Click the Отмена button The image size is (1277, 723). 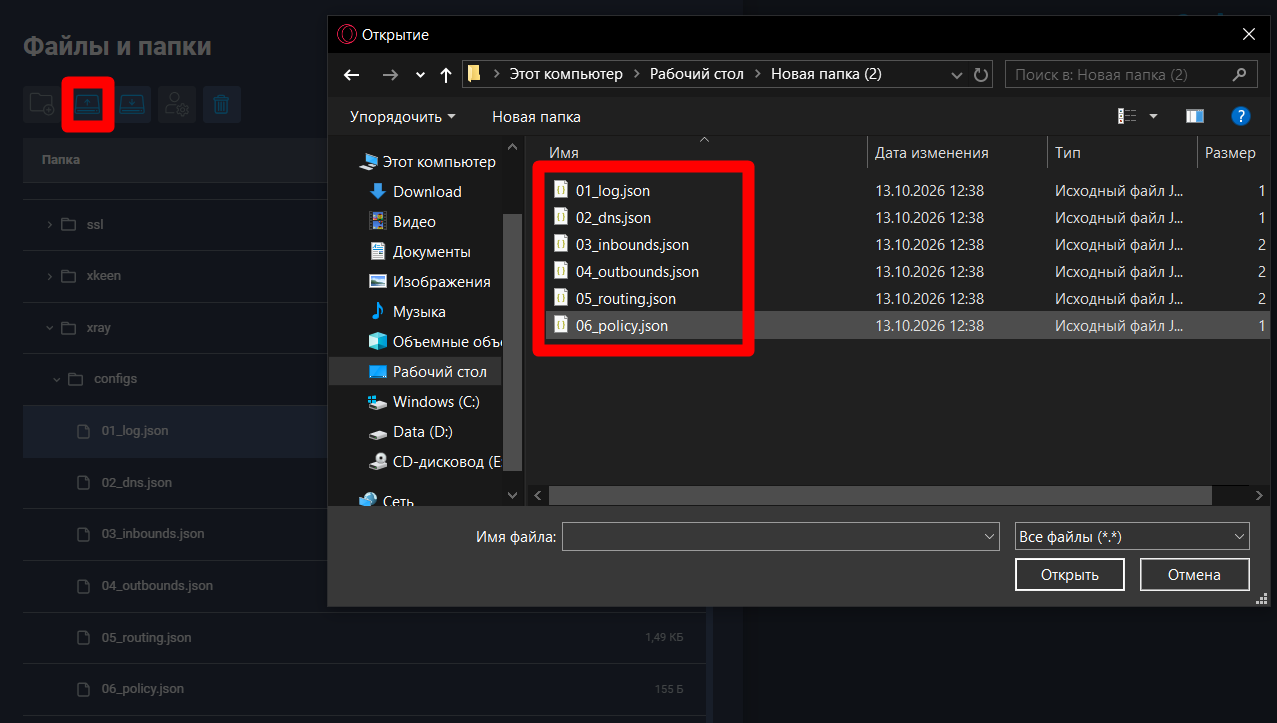(x=1194, y=575)
